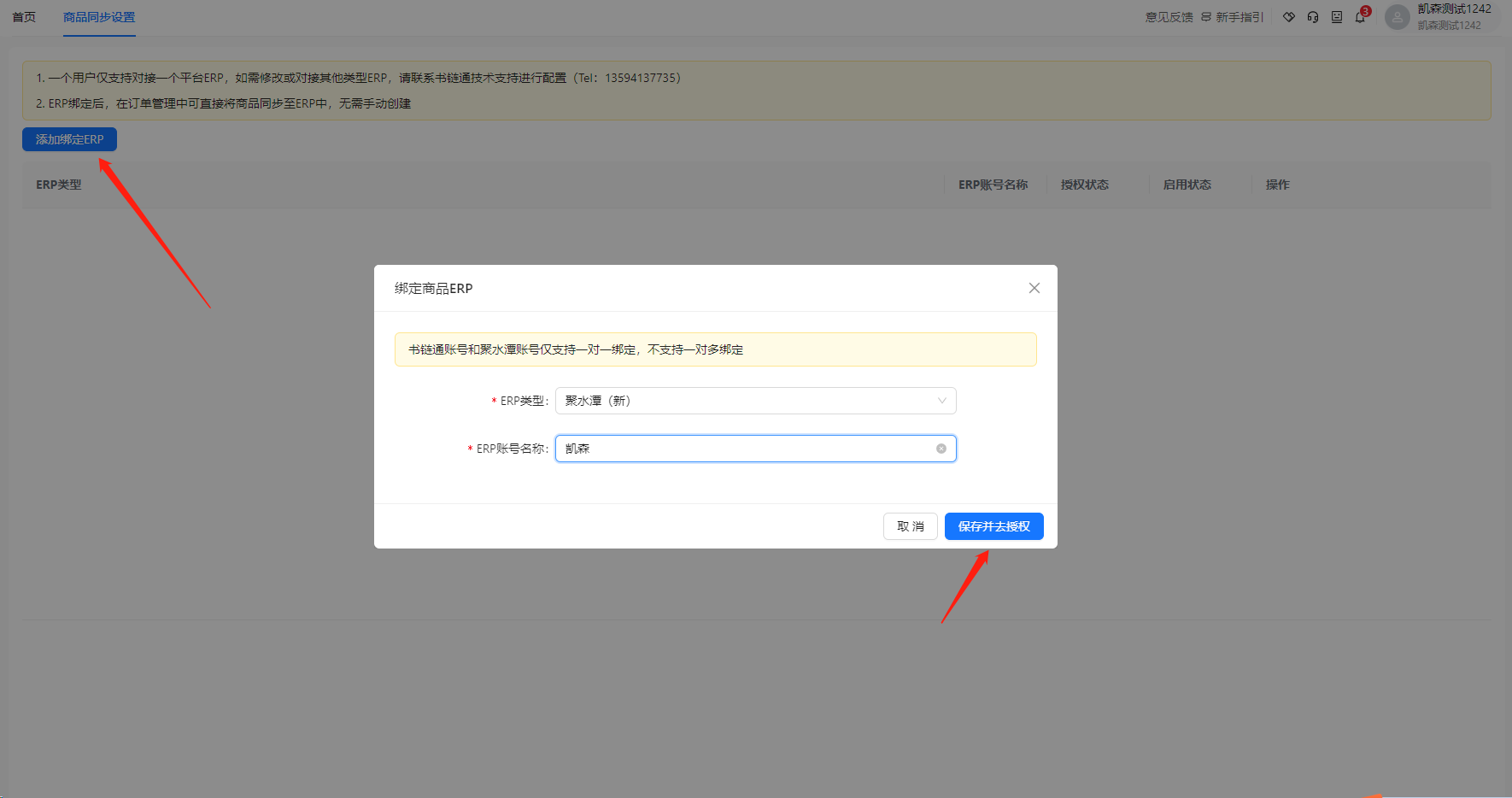Click the 授权状态 column header

pos(1085,185)
